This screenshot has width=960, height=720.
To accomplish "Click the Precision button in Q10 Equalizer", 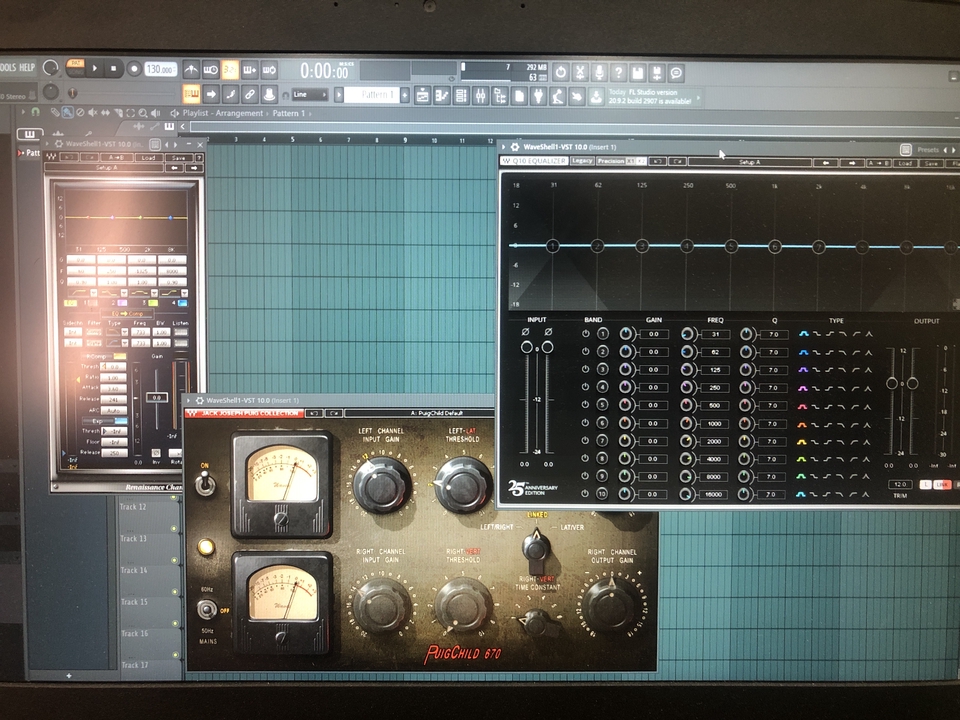I will 610,162.
